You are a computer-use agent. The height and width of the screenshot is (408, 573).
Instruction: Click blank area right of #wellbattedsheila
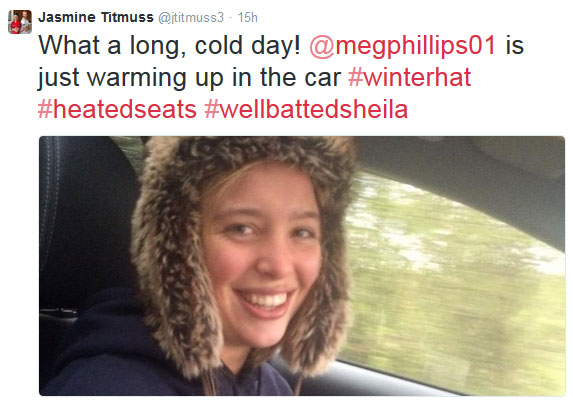(x=486, y=110)
